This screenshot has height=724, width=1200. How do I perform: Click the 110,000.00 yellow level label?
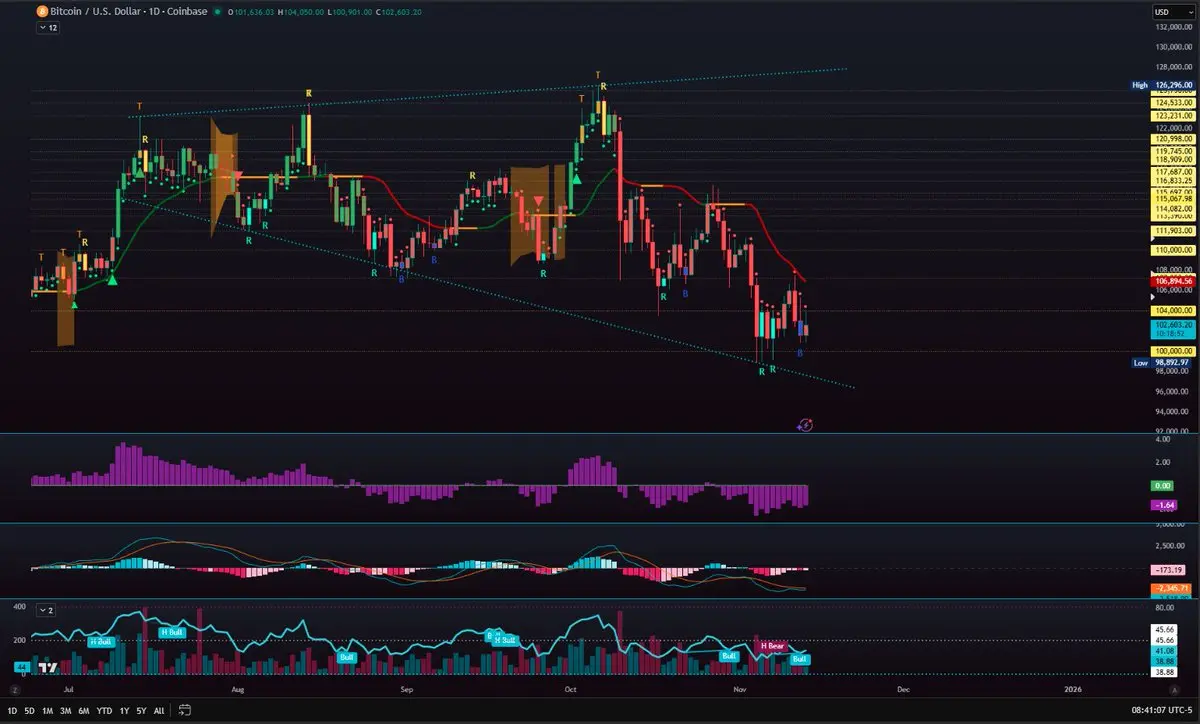coord(1175,249)
